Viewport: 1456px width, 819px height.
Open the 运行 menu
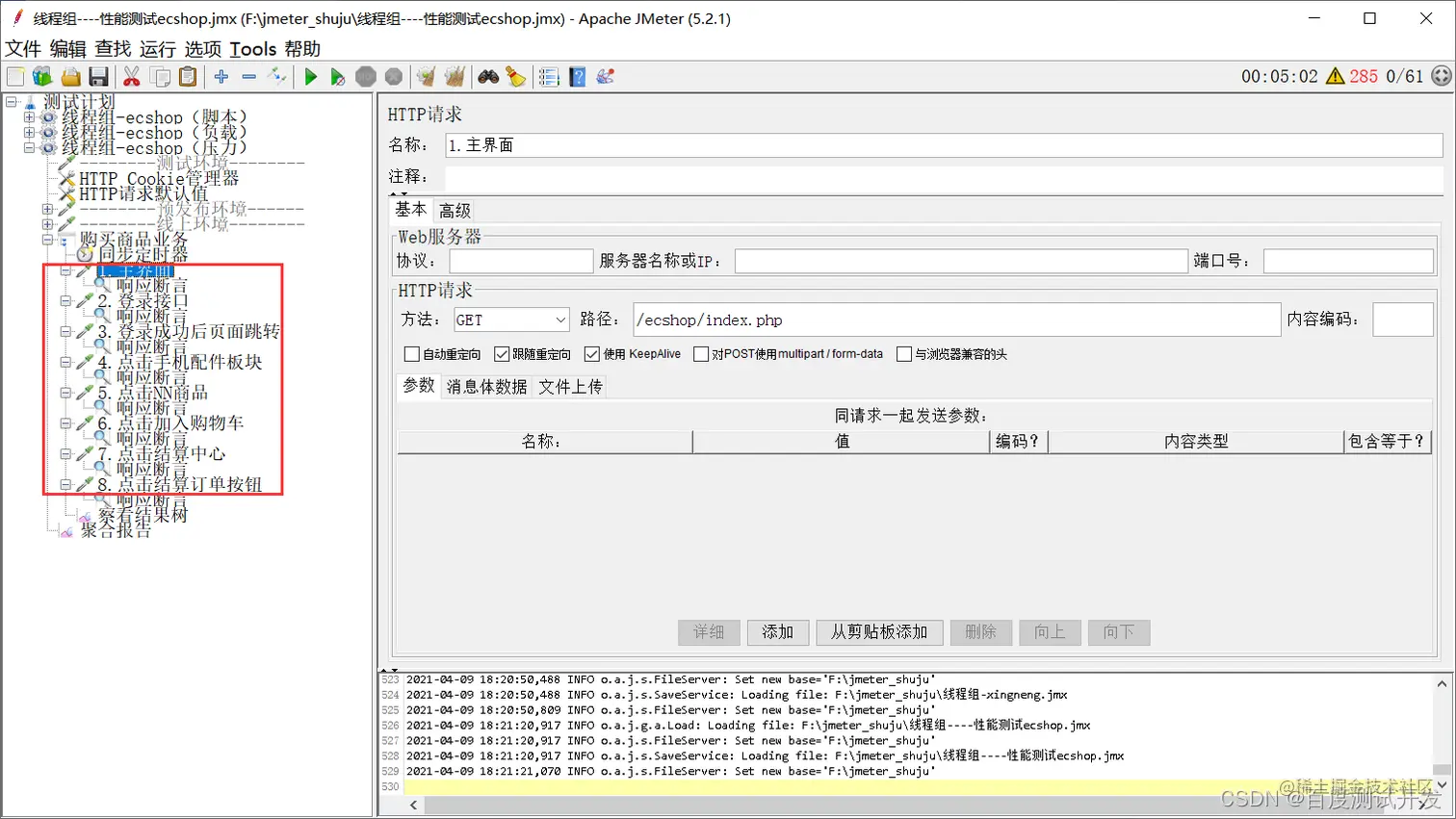click(158, 49)
